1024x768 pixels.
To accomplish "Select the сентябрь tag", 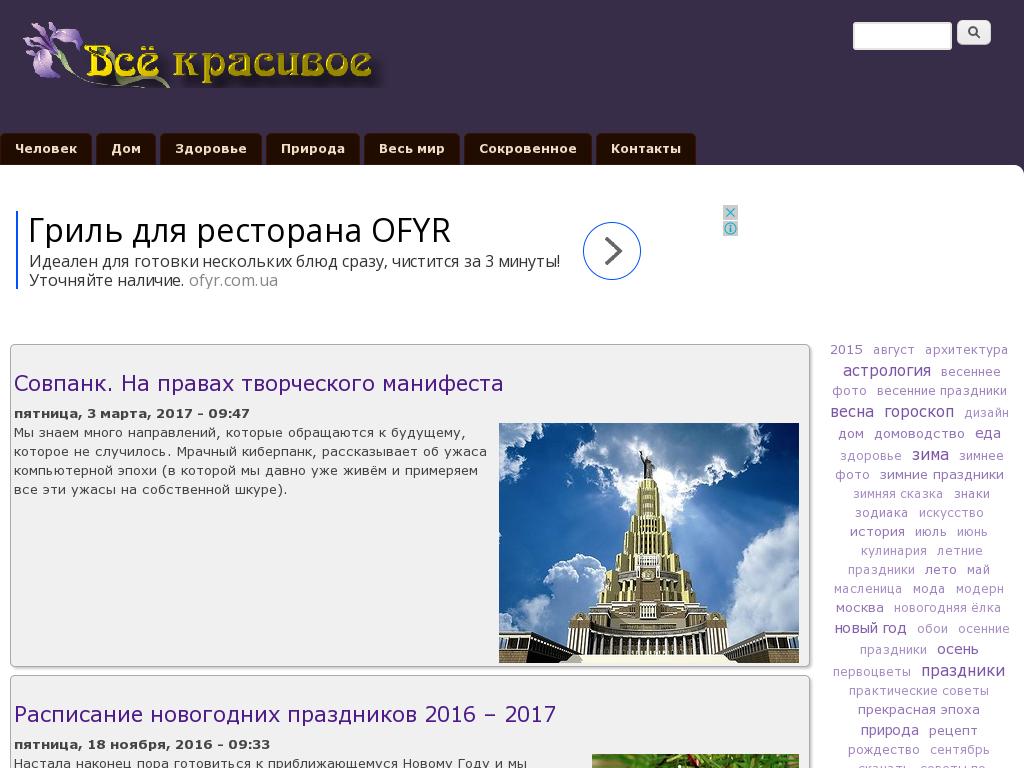I will coord(959,750).
